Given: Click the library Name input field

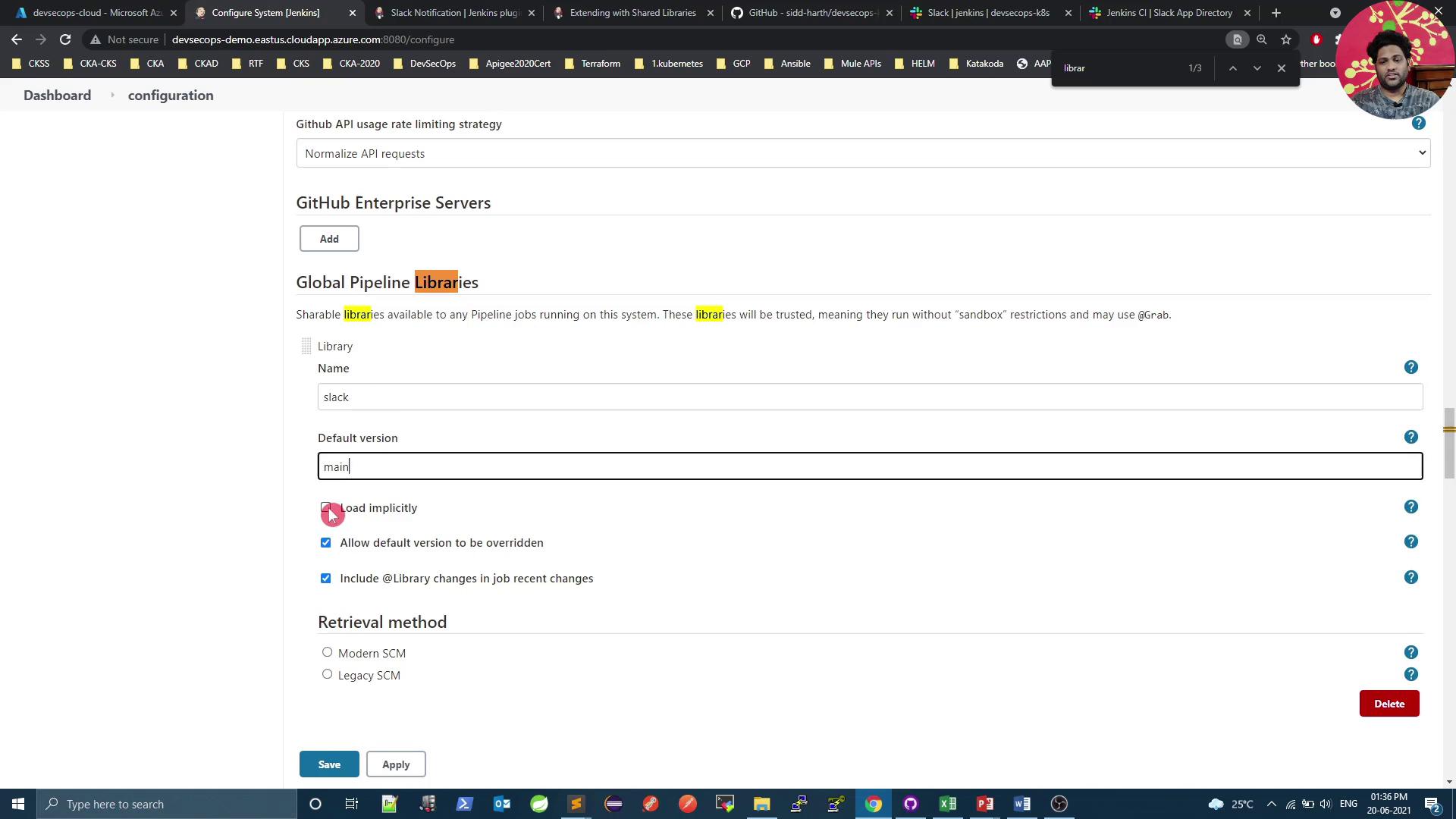Looking at the screenshot, I should (870, 397).
